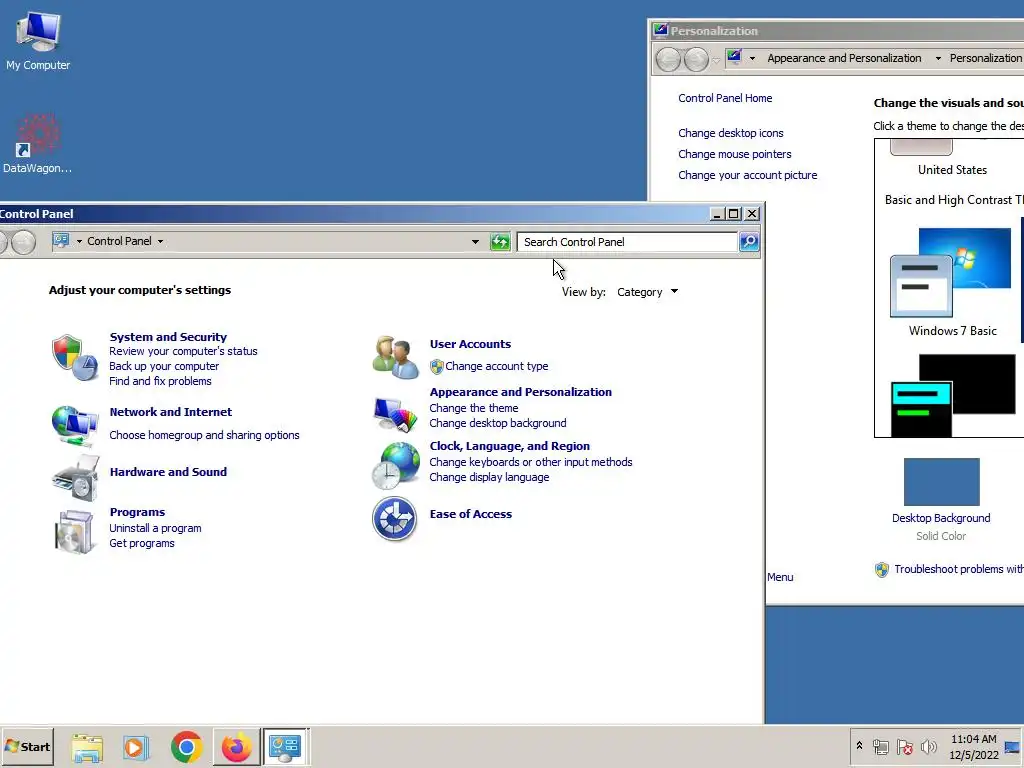This screenshot has width=1024, height=768.
Task: Click the volume speaker tray icon
Action: click(928, 747)
